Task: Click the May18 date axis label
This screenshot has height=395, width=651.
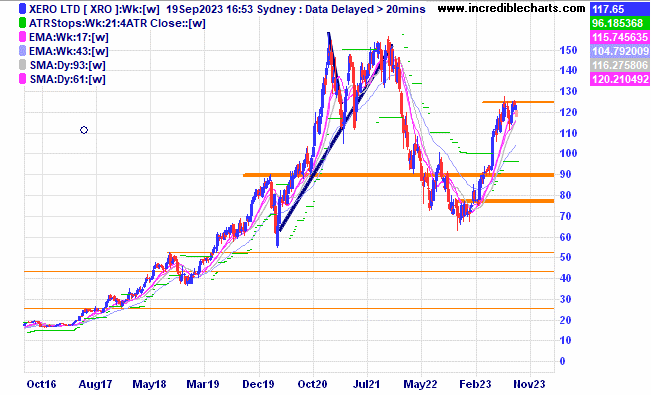Action: [149, 384]
